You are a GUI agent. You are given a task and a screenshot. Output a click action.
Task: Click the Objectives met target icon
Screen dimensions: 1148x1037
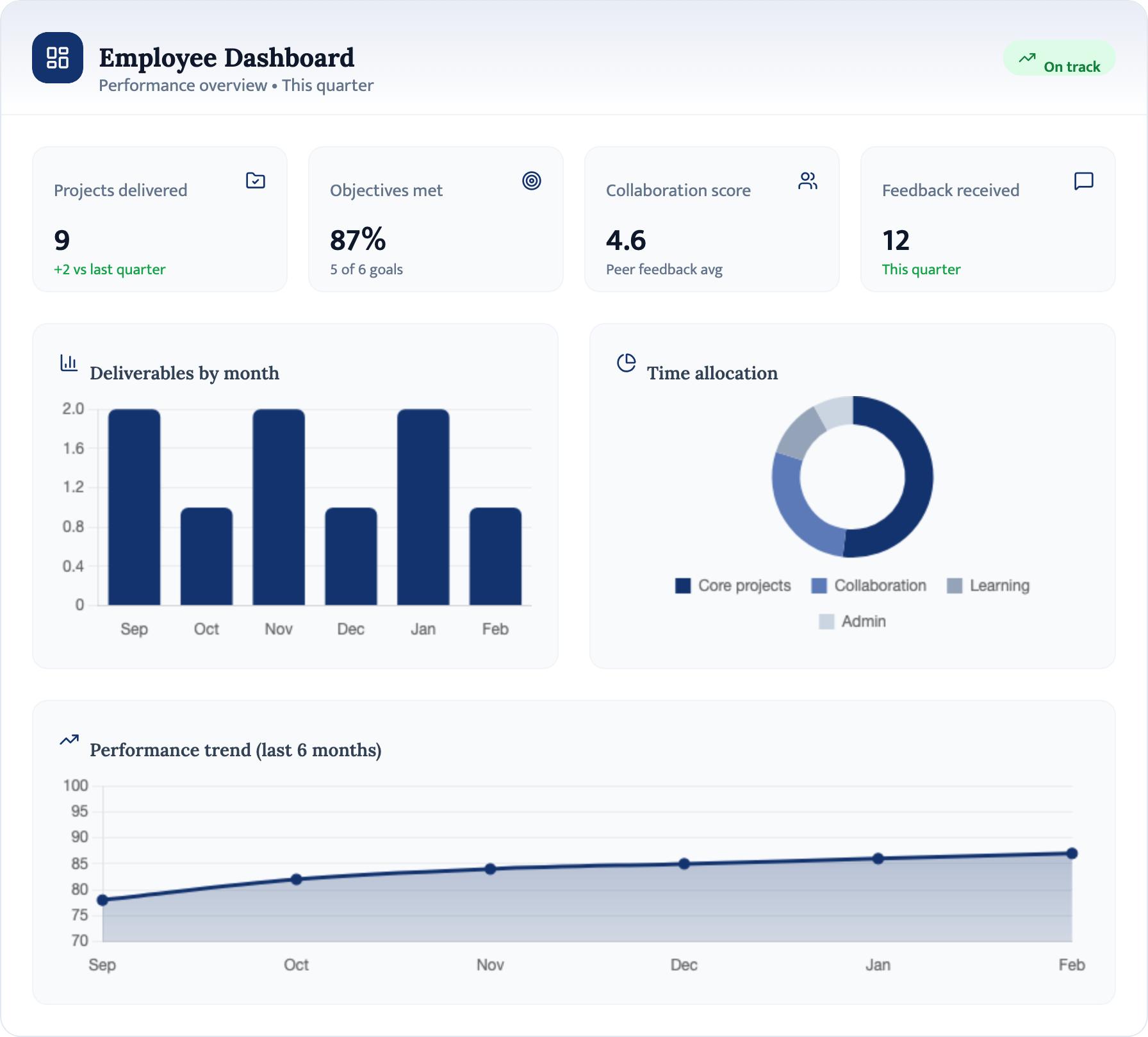coord(532,181)
